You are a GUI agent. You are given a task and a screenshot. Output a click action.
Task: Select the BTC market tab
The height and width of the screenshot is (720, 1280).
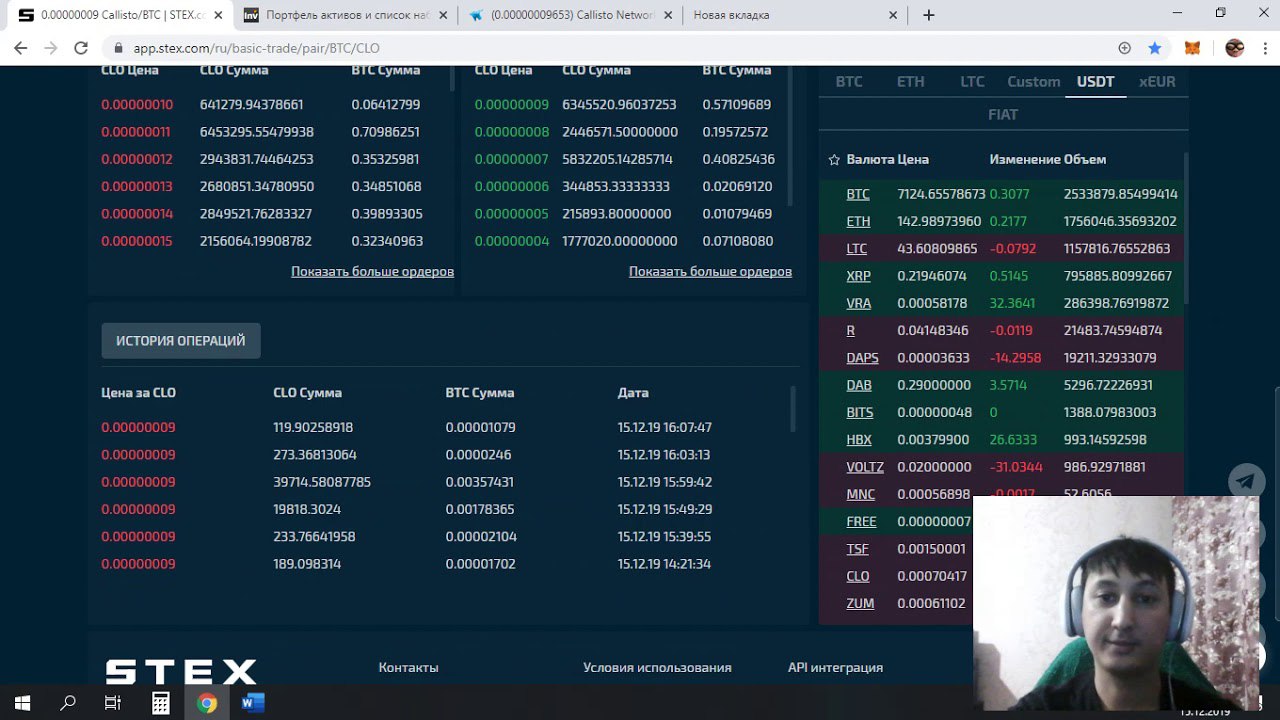point(849,82)
